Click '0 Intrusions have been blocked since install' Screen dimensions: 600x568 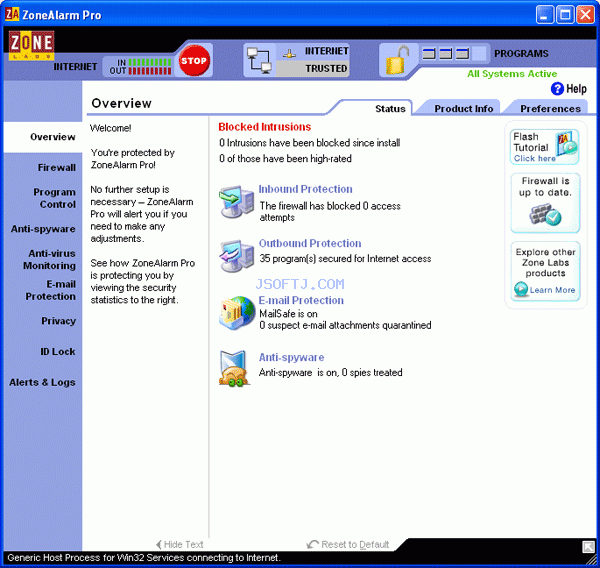pos(310,143)
